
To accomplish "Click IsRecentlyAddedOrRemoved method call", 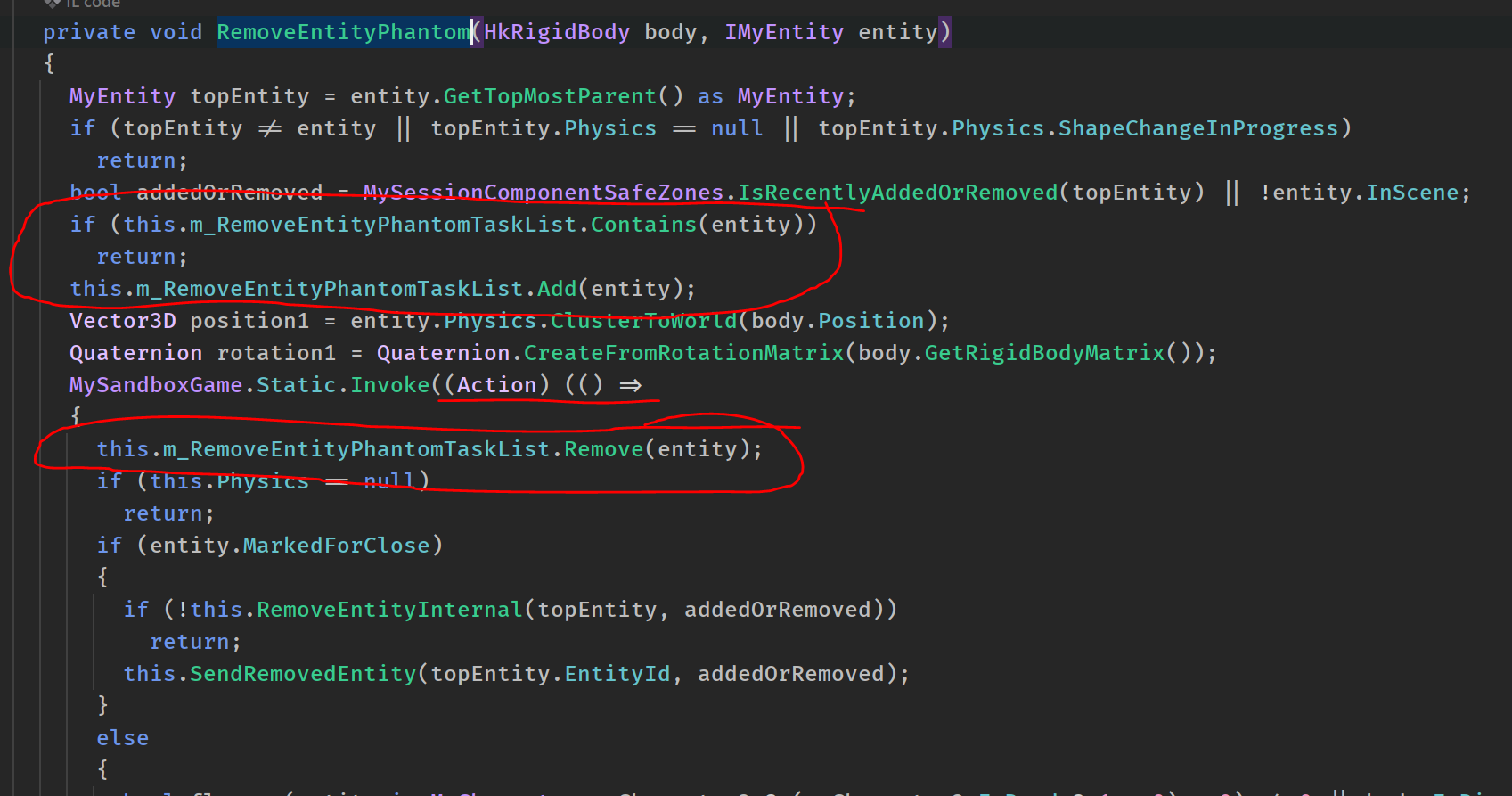I will pyautogui.click(x=897, y=193).
